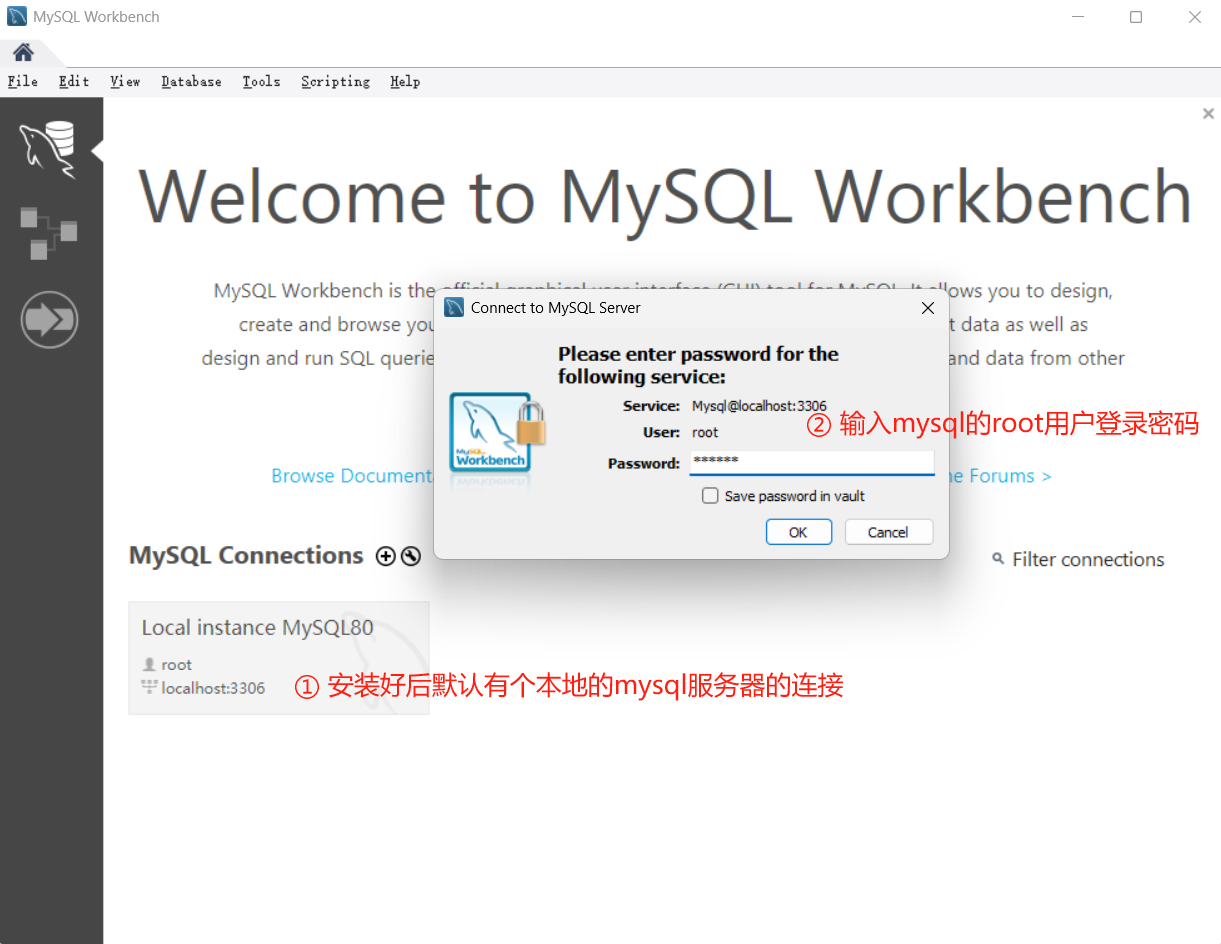This screenshot has height=944, width=1221.
Task: Open the Database menu
Action: (192, 81)
